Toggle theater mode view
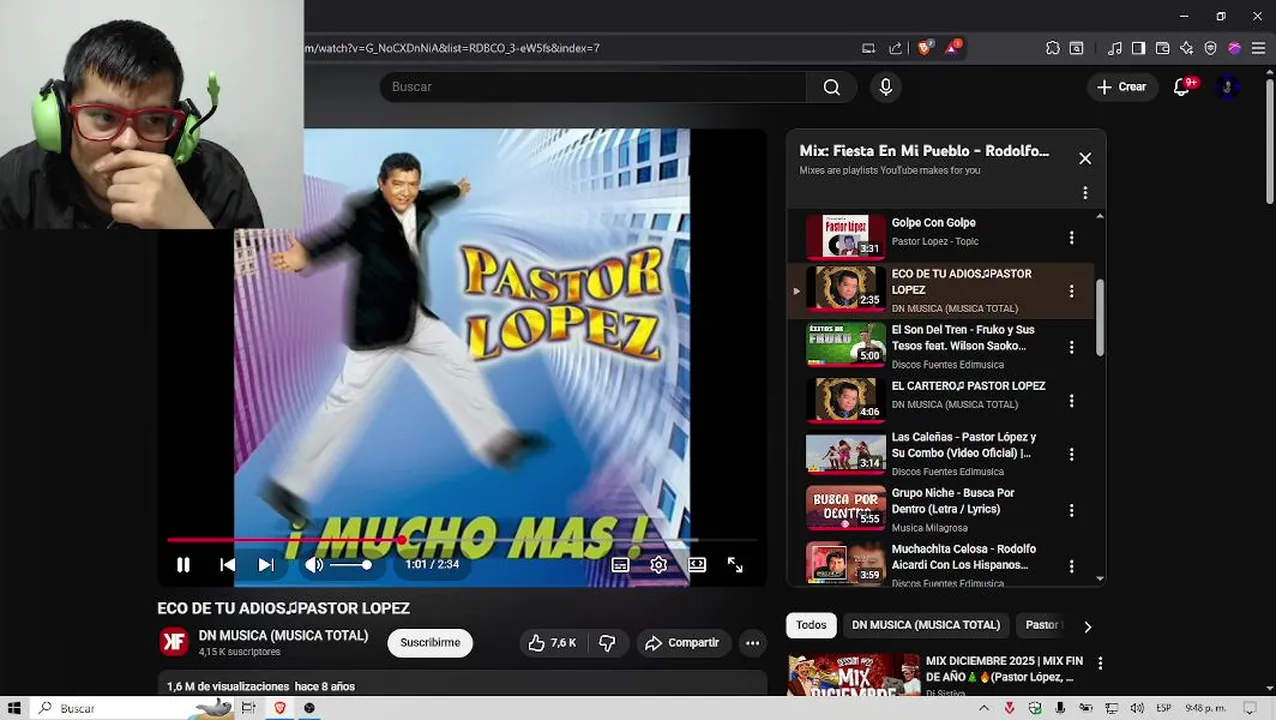Screen dimensions: 1276x720 pyautogui.click(x=697, y=565)
